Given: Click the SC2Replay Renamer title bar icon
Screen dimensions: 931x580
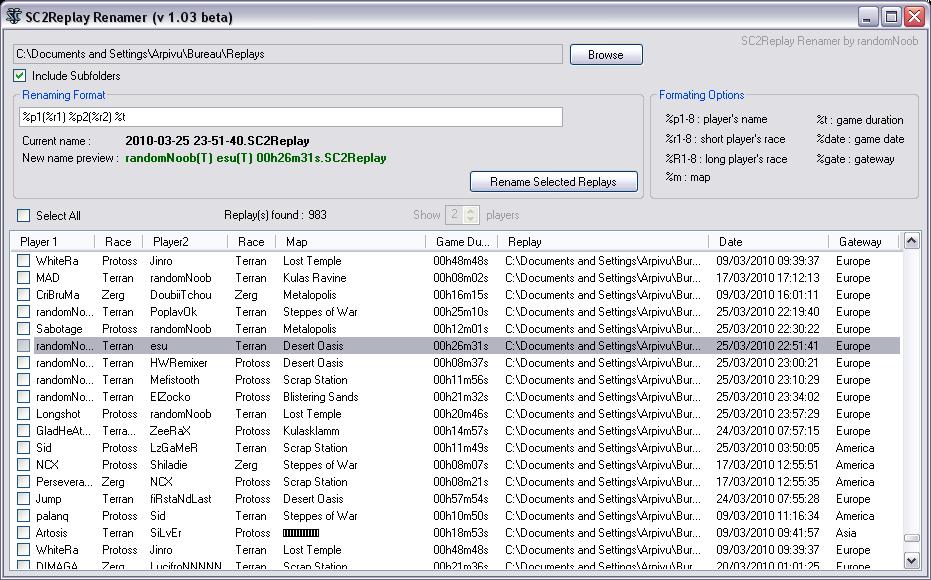Looking at the screenshot, I should pos(14,17).
